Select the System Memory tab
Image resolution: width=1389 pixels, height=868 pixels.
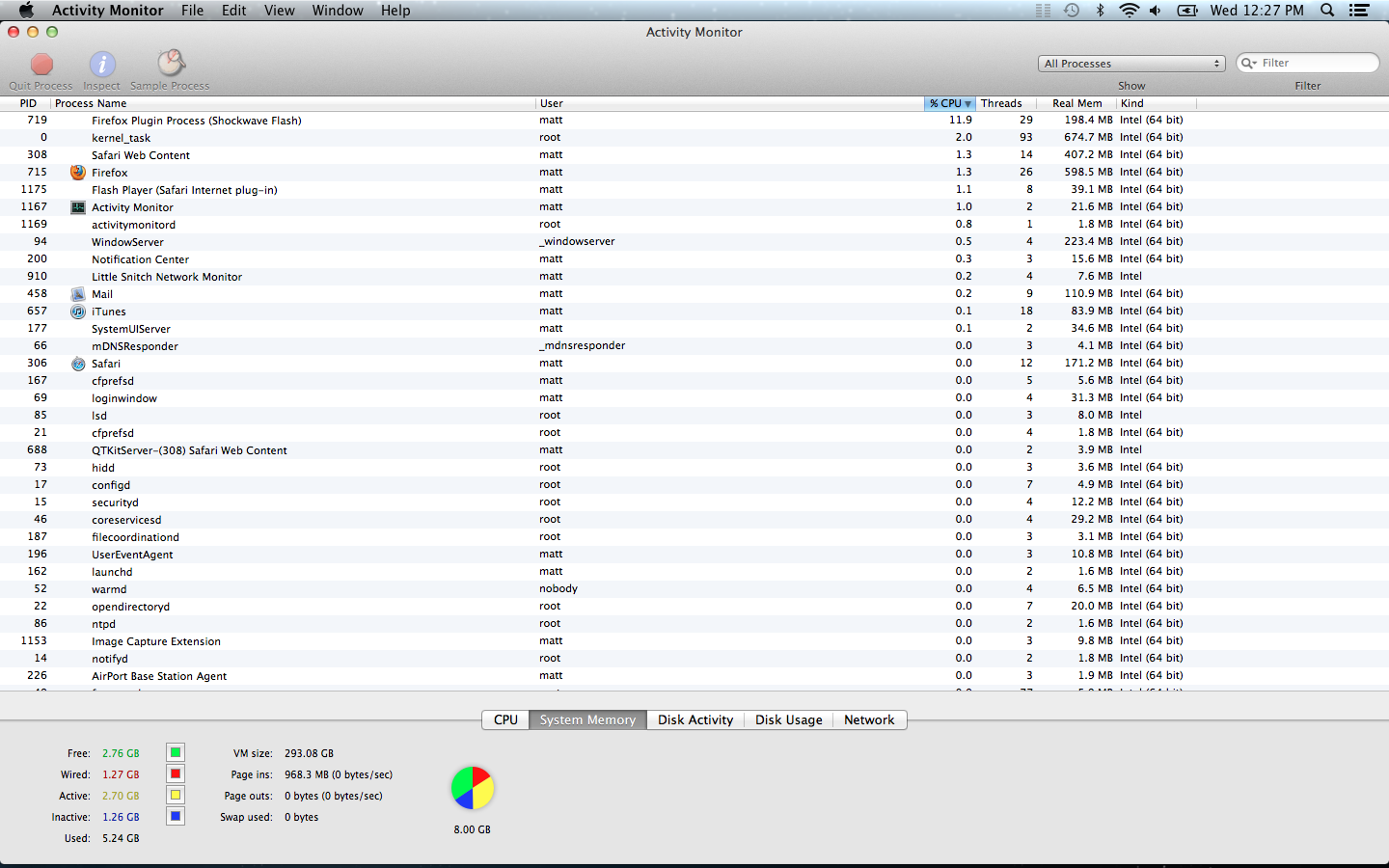pos(587,720)
